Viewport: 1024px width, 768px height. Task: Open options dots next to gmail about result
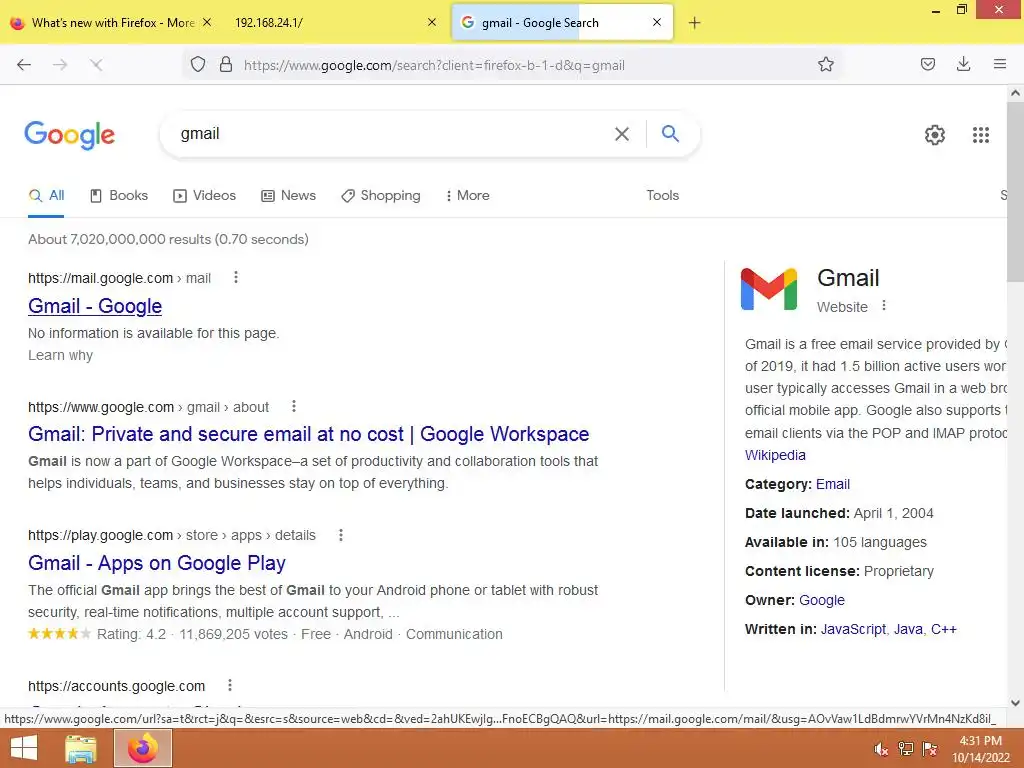tap(294, 406)
